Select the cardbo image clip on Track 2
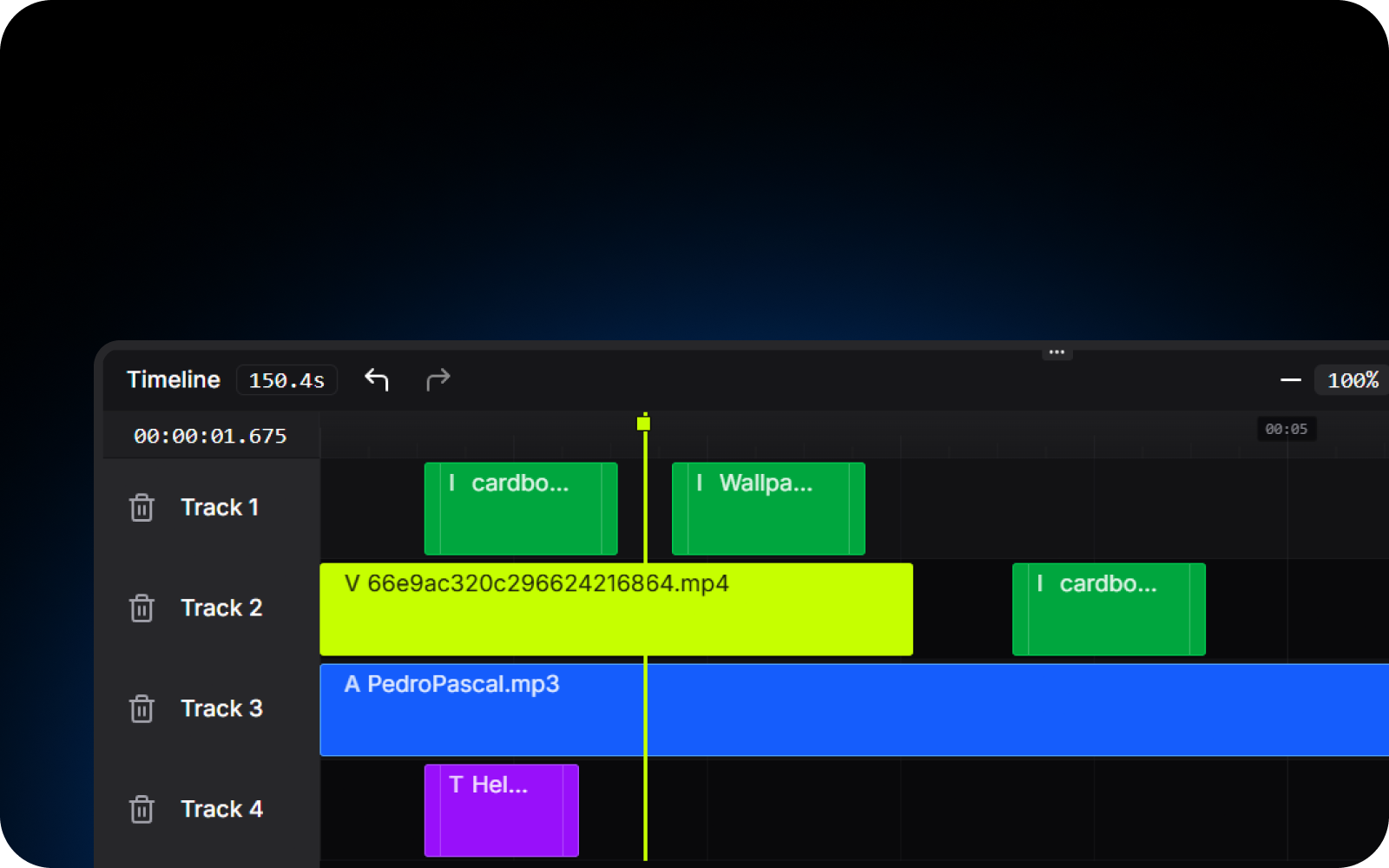 (1108, 609)
